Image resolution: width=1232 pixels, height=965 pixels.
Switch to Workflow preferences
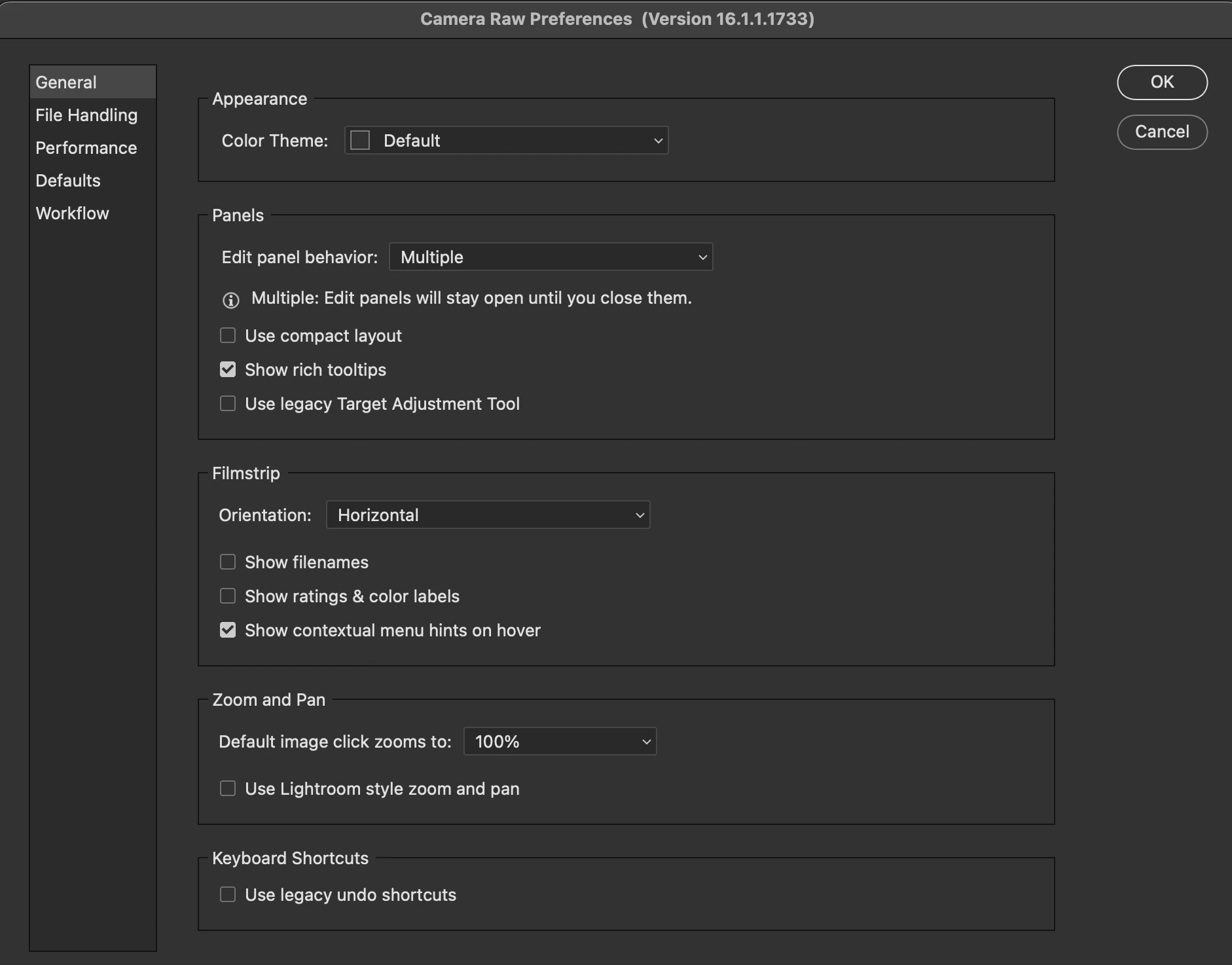click(x=92, y=213)
